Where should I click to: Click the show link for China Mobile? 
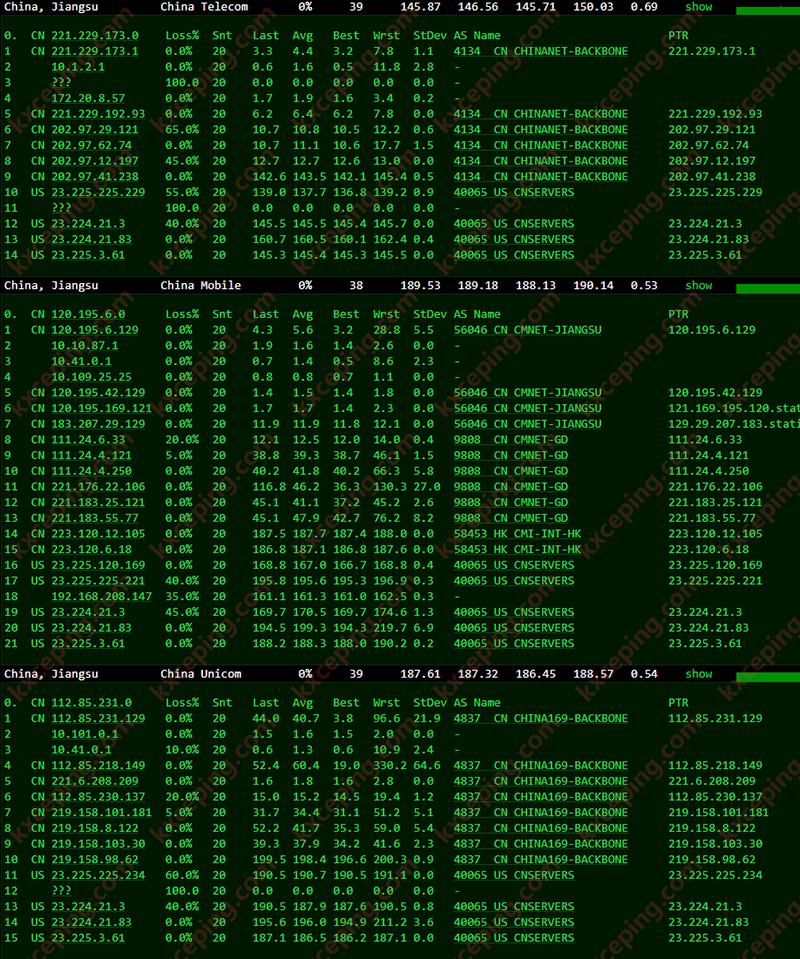(698, 285)
